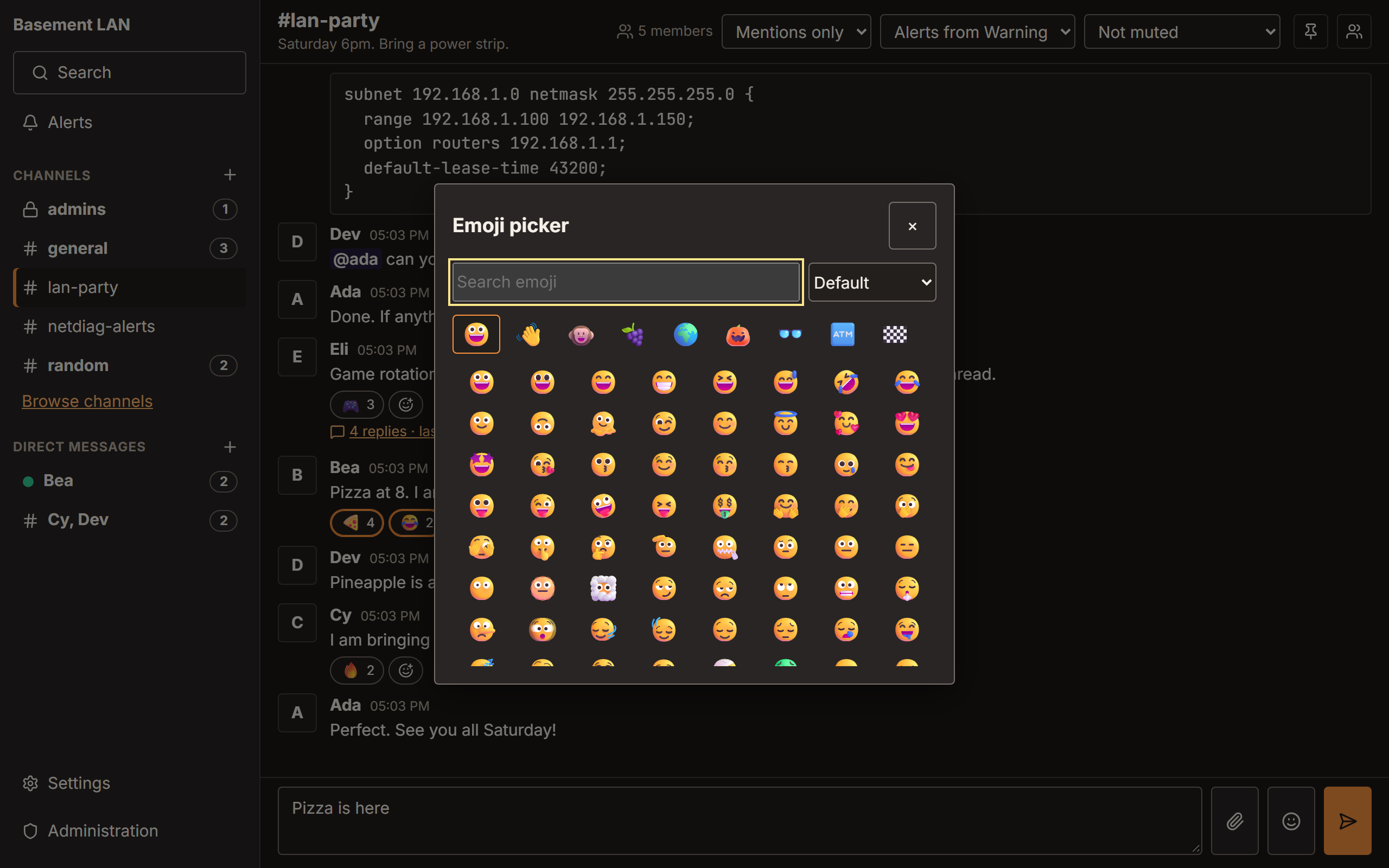1389x868 pixels.
Task: Select the smileys emoji category tab
Action: pos(476,334)
